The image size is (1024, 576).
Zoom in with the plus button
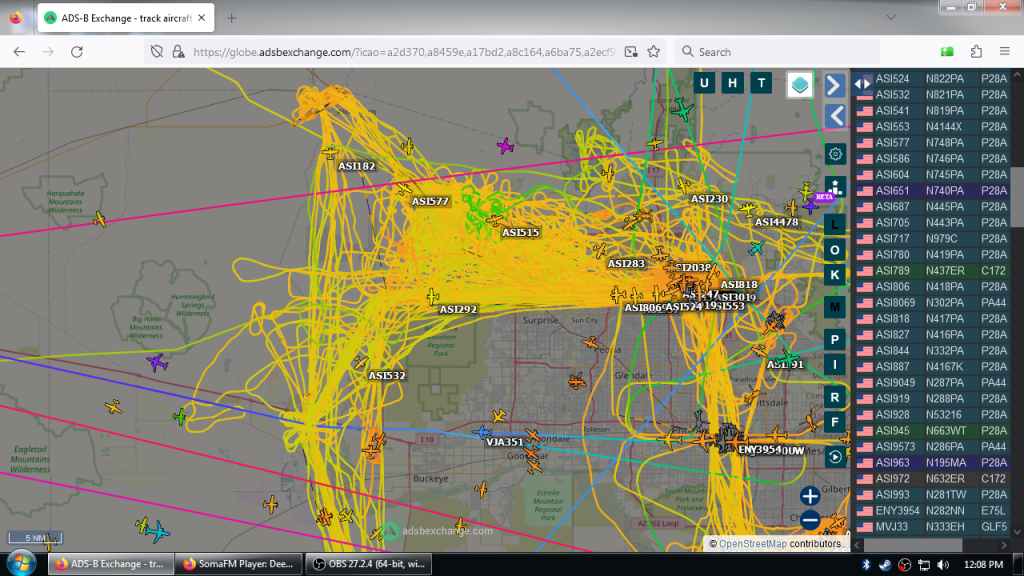810,496
